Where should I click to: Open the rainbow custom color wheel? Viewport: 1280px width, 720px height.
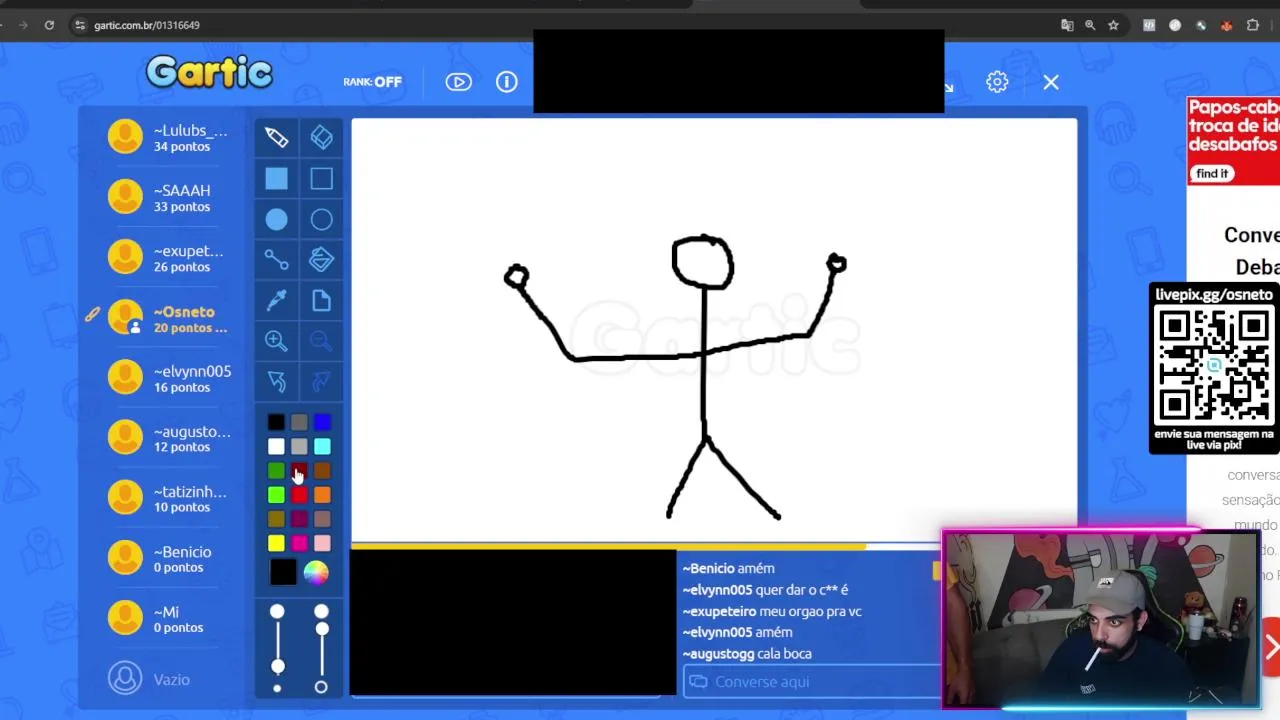[x=316, y=572]
